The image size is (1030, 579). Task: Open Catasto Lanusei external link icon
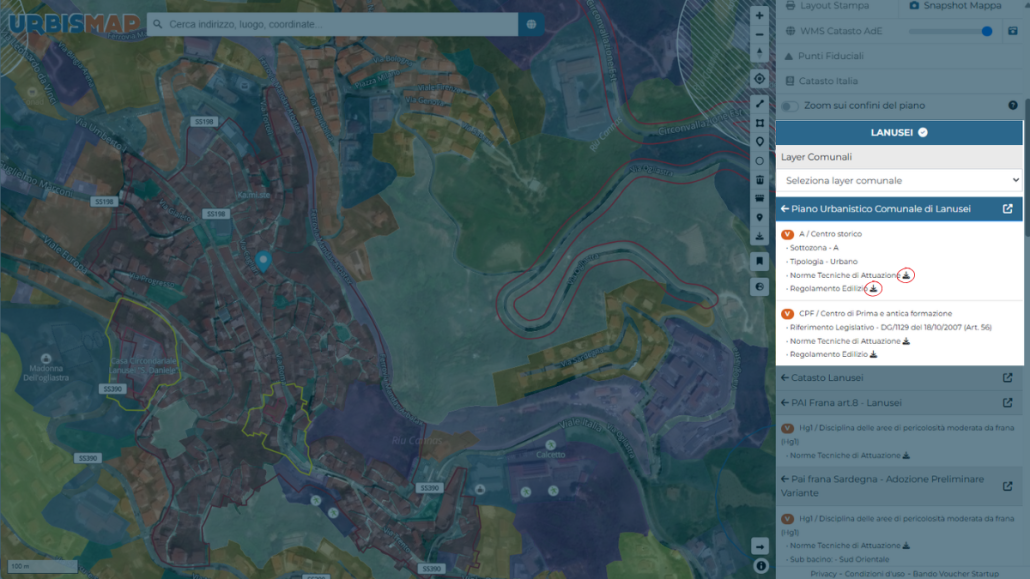(1007, 378)
